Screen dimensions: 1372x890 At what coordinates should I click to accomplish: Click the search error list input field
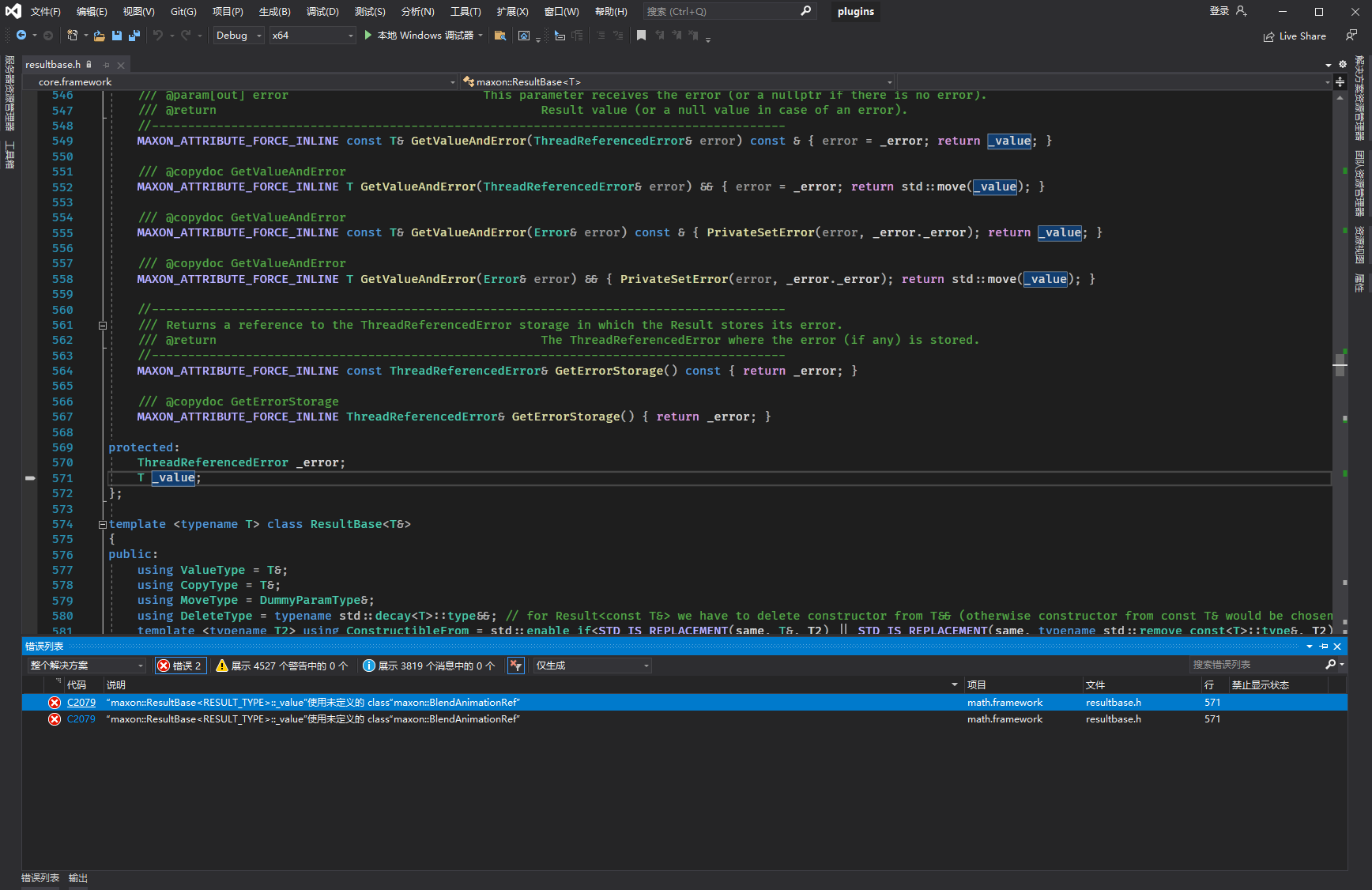coord(1256,665)
